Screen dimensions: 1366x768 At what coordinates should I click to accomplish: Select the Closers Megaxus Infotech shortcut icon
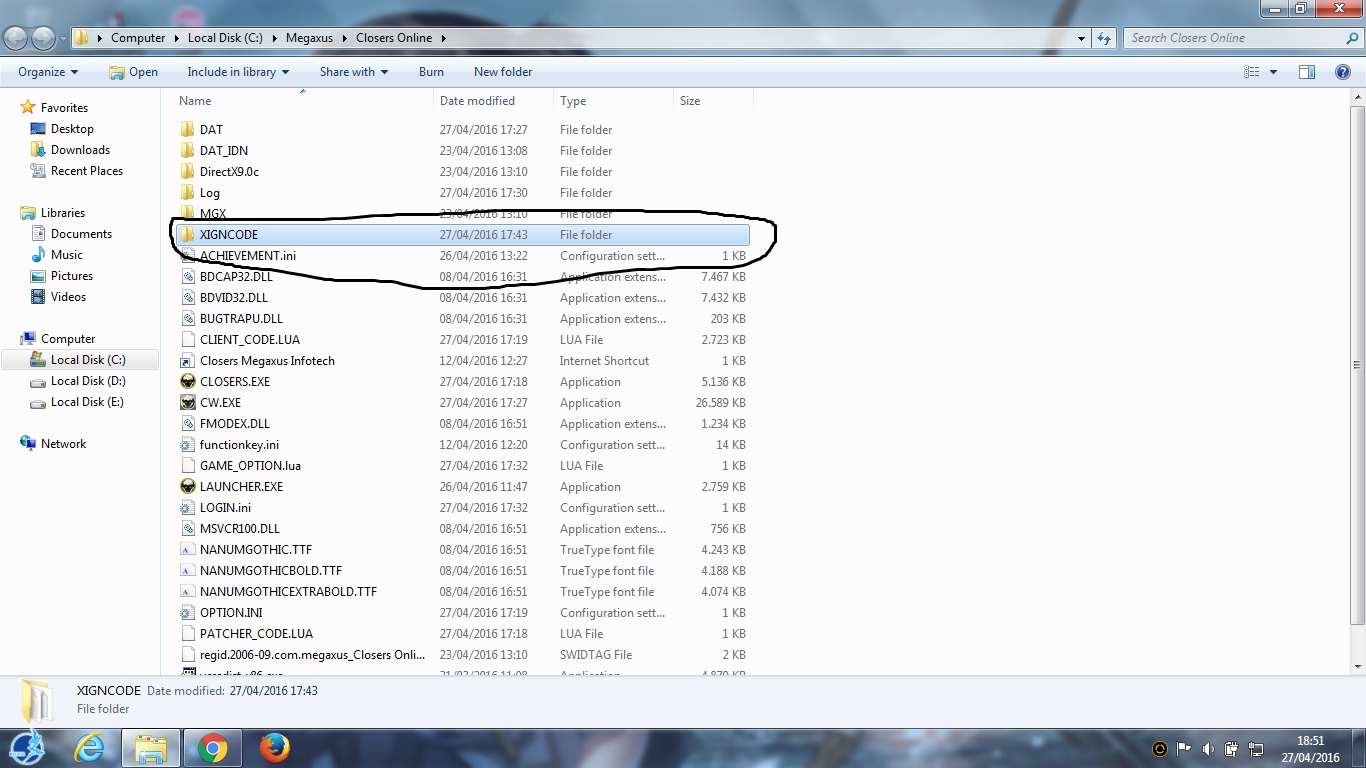click(x=187, y=361)
